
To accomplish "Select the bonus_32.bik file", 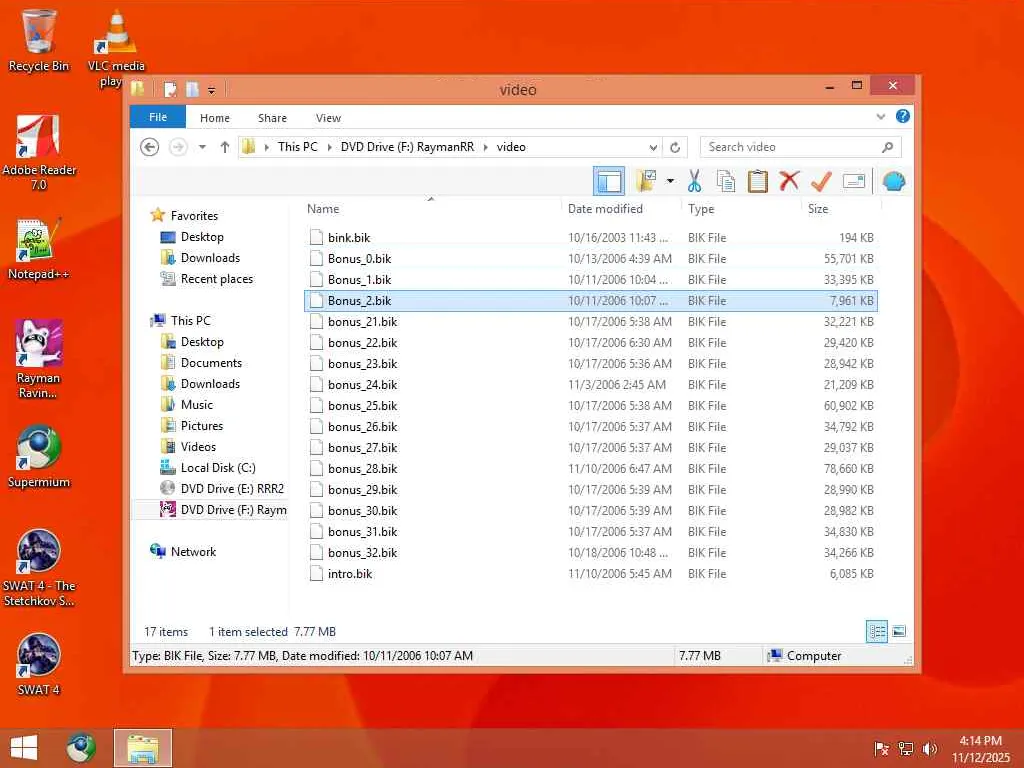I will (x=590, y=552).
